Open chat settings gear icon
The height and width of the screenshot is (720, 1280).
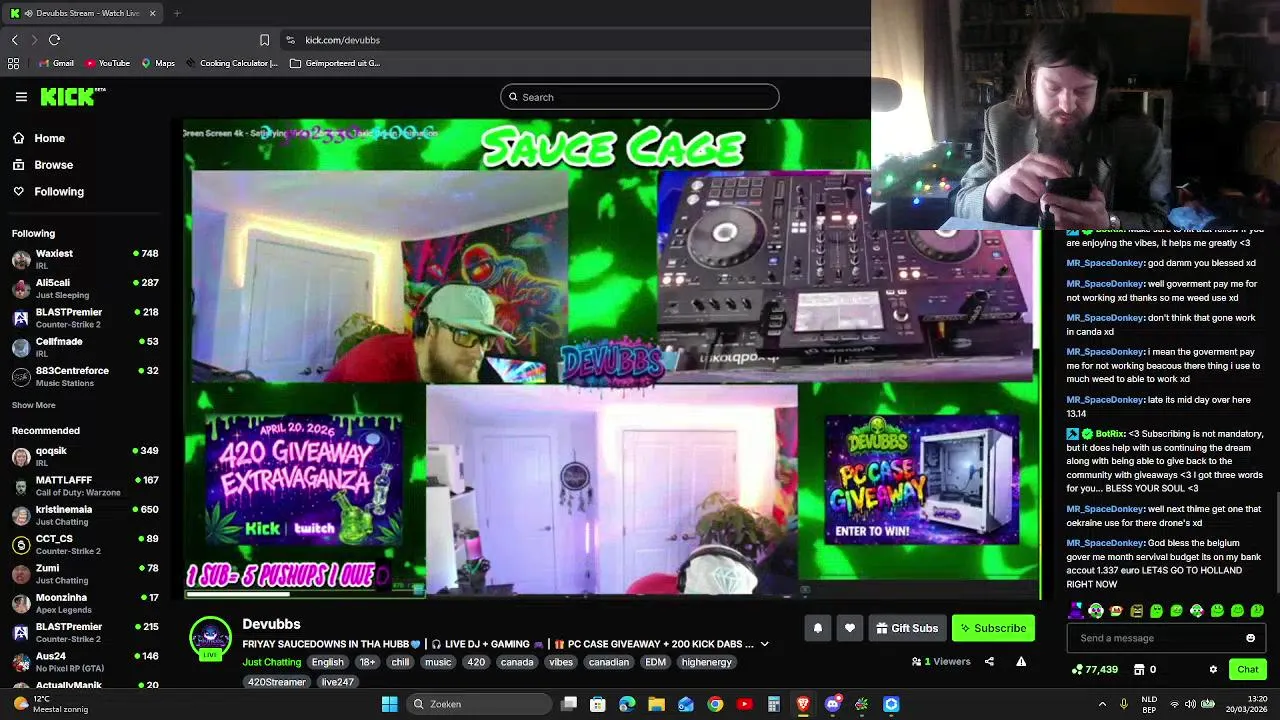(x=1213, y=669)
